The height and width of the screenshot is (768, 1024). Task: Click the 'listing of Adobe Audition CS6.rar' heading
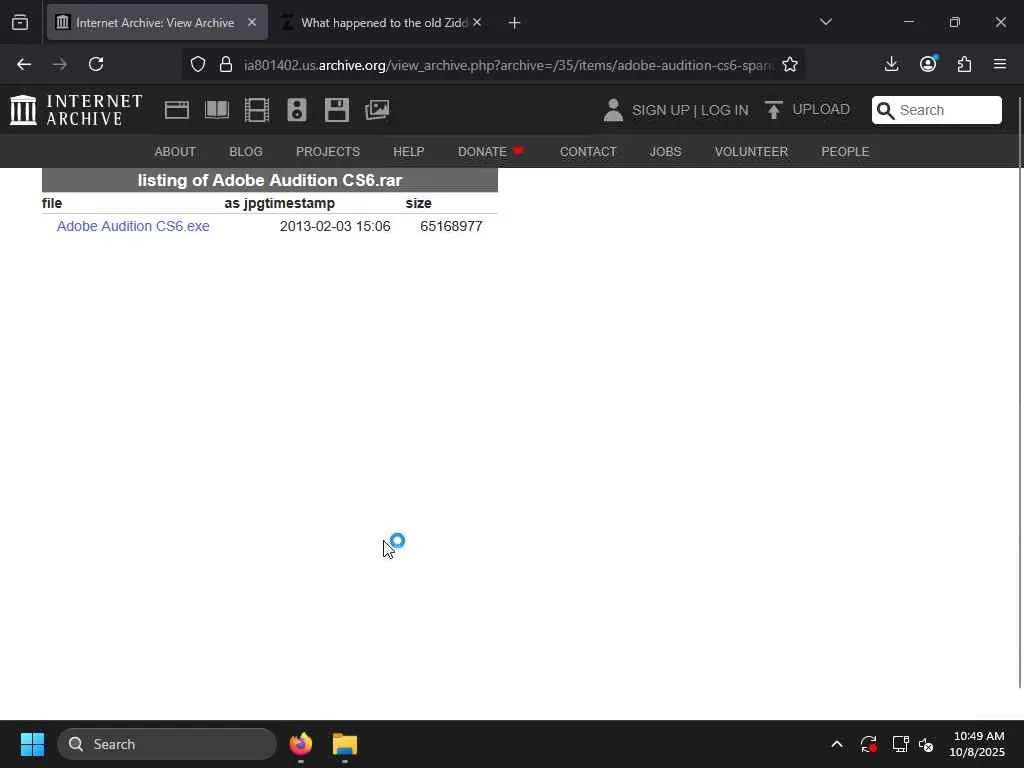pos(270,180)
